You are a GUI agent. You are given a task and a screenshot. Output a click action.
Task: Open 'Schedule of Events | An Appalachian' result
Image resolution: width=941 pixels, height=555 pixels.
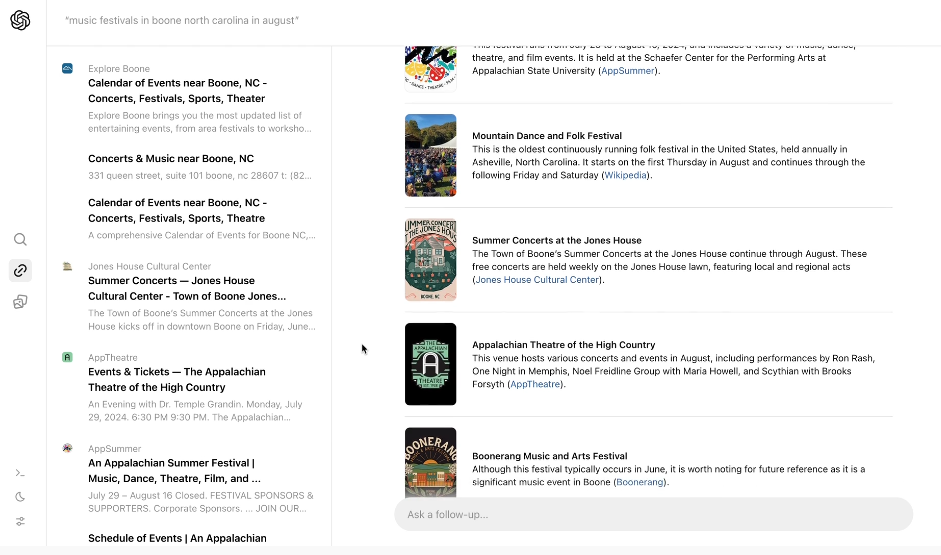point(177,538)
